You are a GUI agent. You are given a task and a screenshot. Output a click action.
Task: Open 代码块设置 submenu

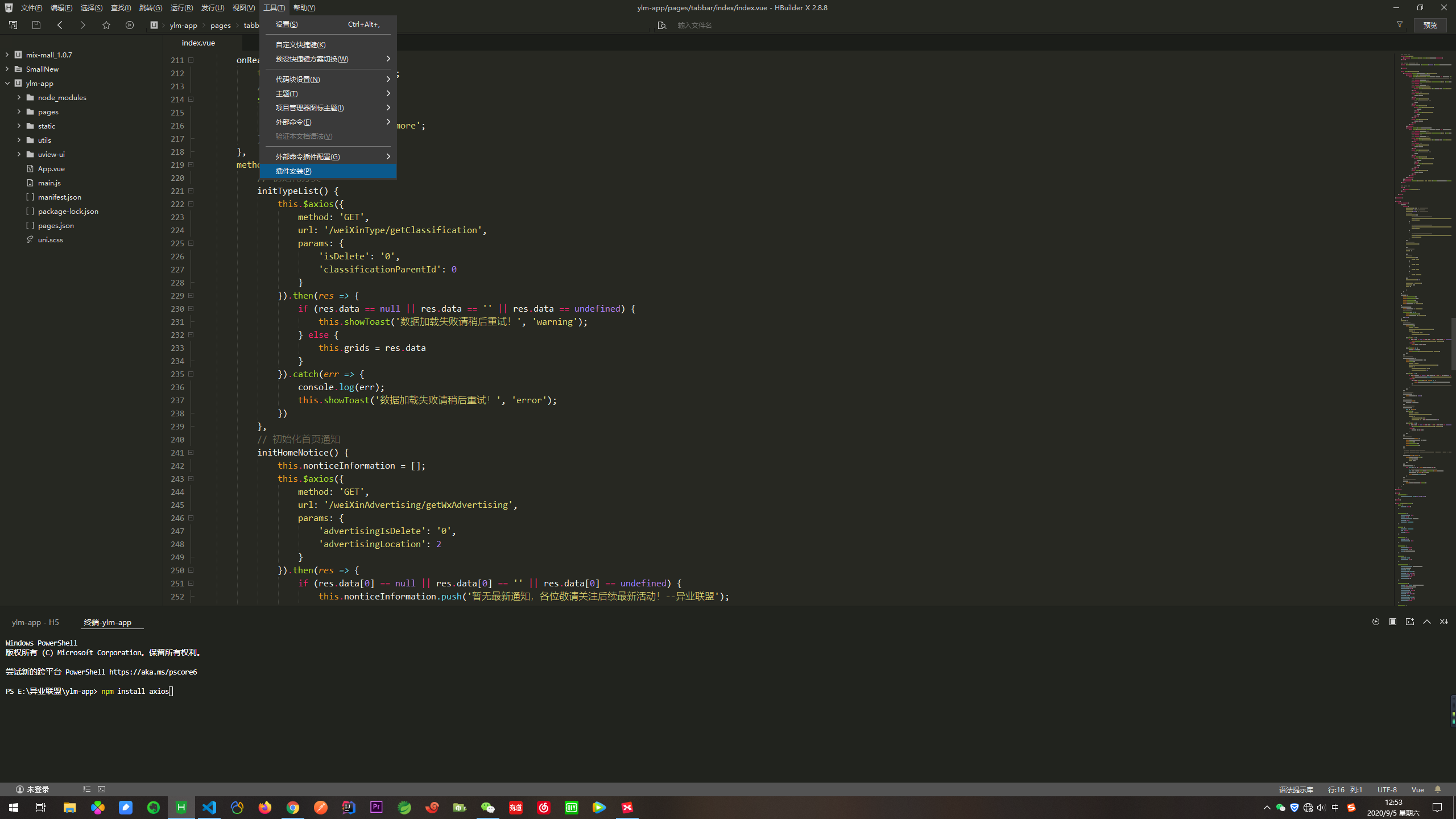coord(328,79)
